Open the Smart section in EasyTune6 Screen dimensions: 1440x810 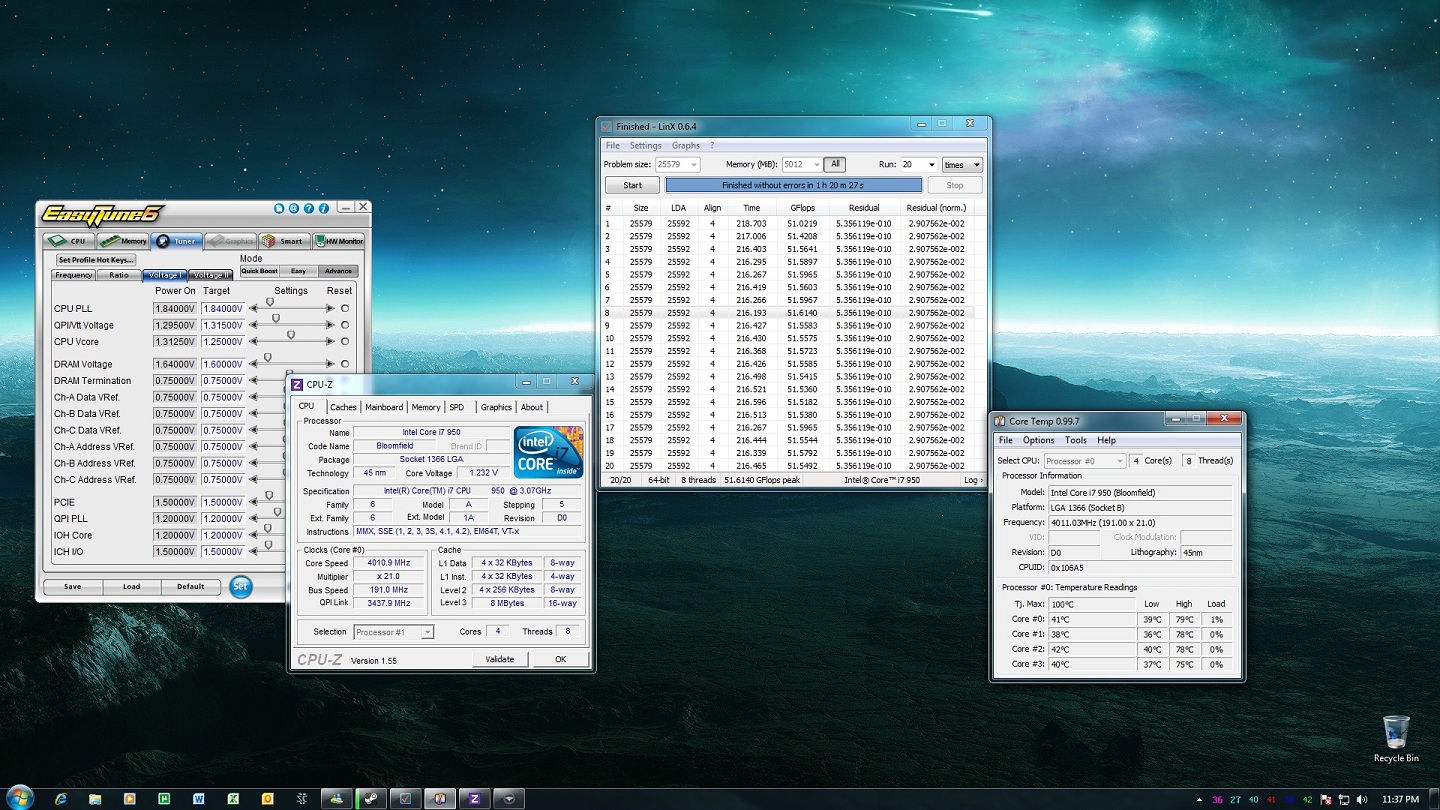tap(284, 241)
